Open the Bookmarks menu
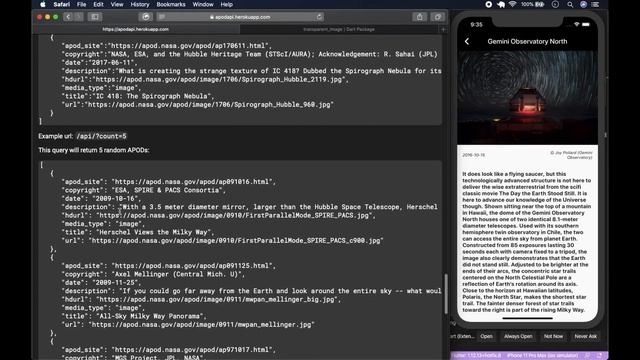640x360 pixels. (x=171, y=4)
